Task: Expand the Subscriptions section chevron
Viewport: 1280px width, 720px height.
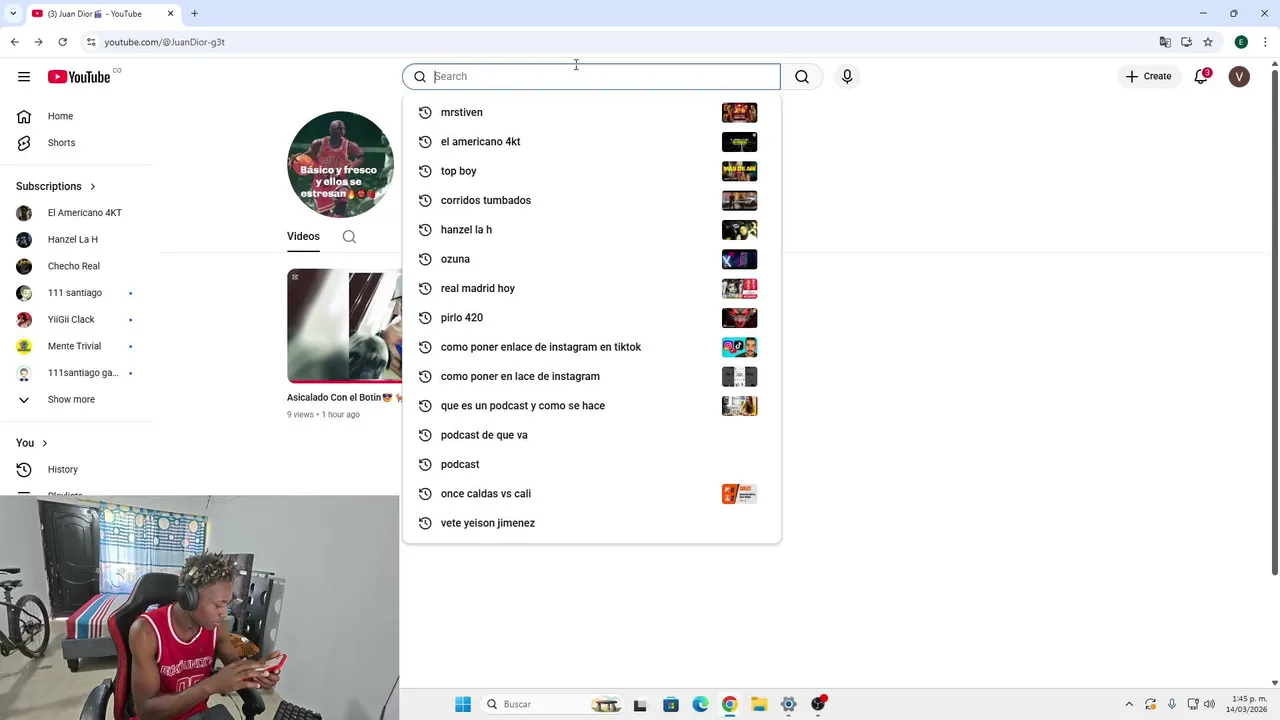Action: (x=93, y=187)
